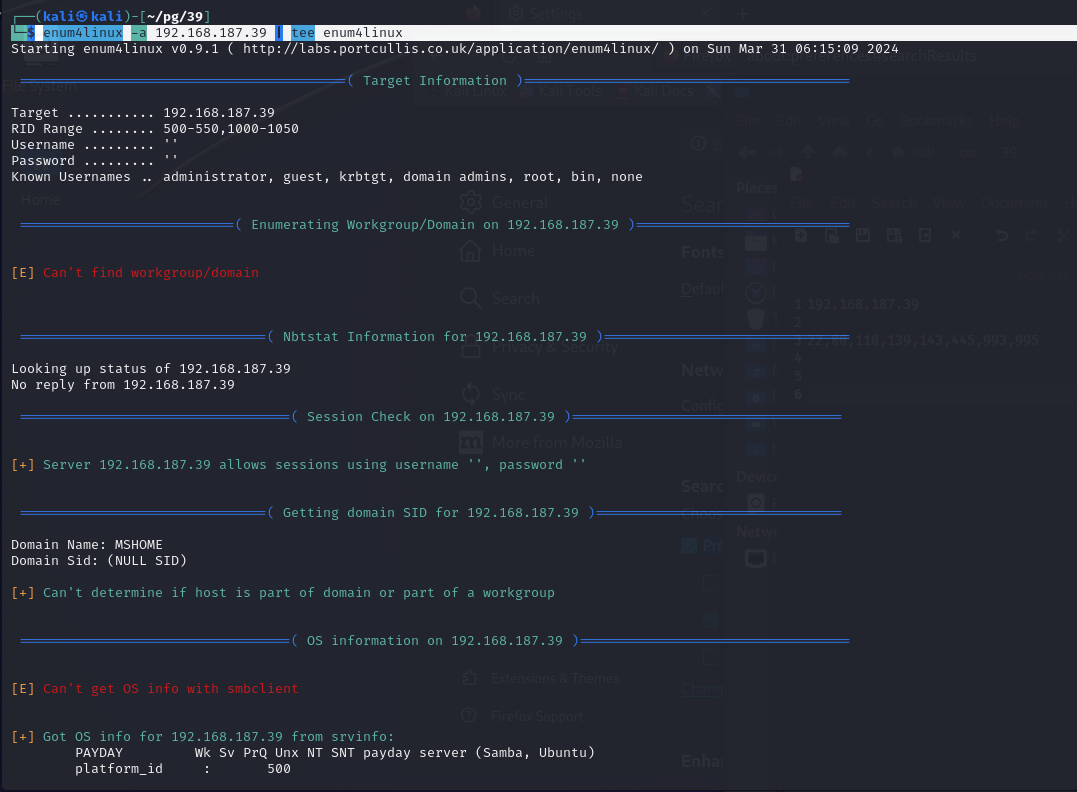This screenshot has width=1077, height=792.
Task: Click the 'No reply from 192.168.187.39' line
Action: pos(123,385)
